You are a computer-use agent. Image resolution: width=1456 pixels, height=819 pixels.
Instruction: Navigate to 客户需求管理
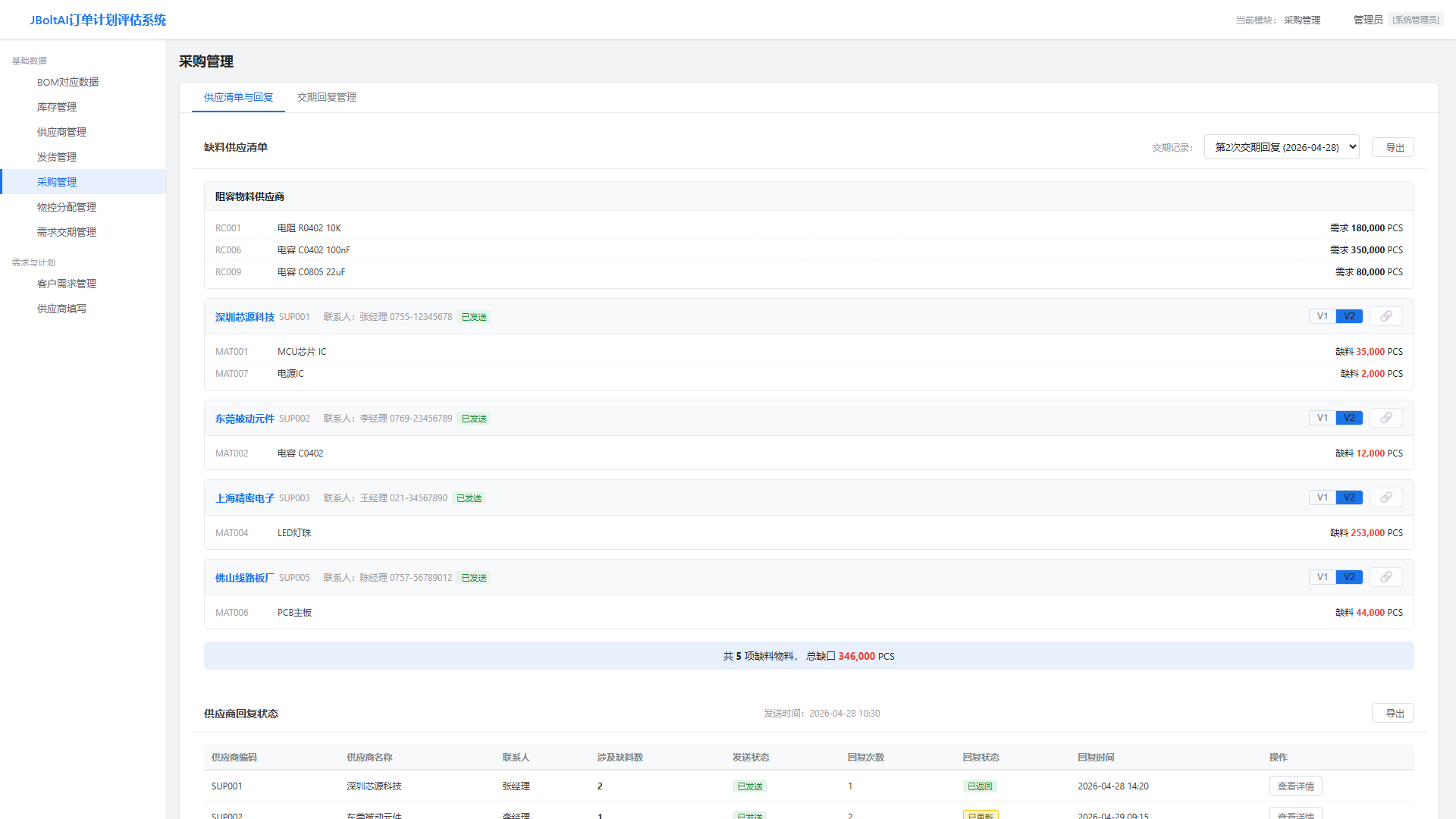83,284
